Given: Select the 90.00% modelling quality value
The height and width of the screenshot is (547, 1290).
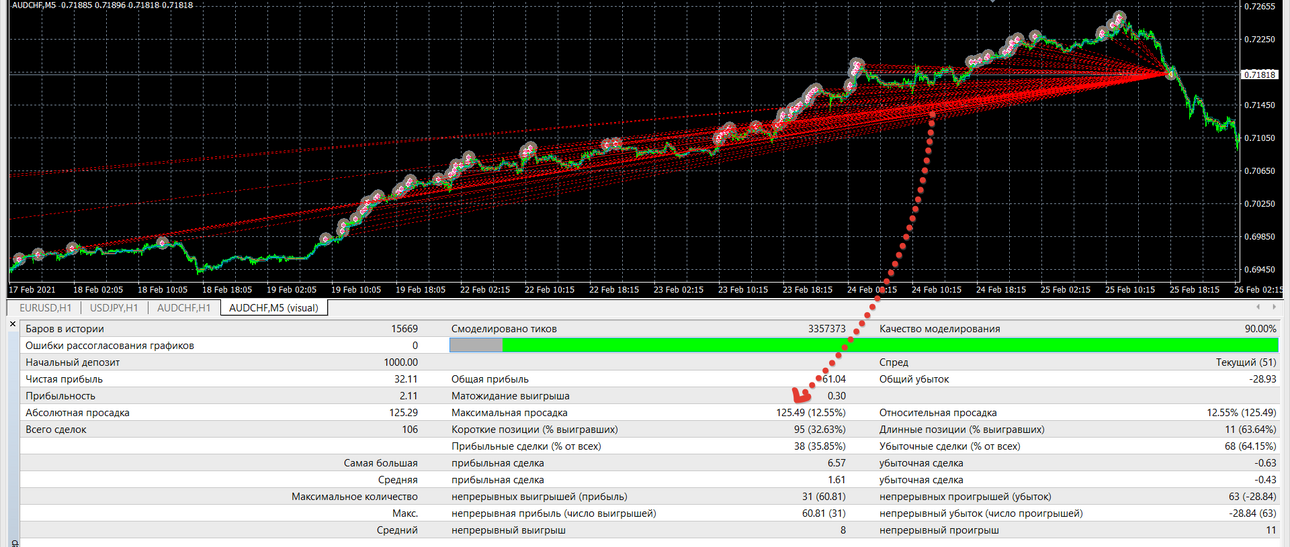Looking at the screenshot, I should click(1260, 328).
